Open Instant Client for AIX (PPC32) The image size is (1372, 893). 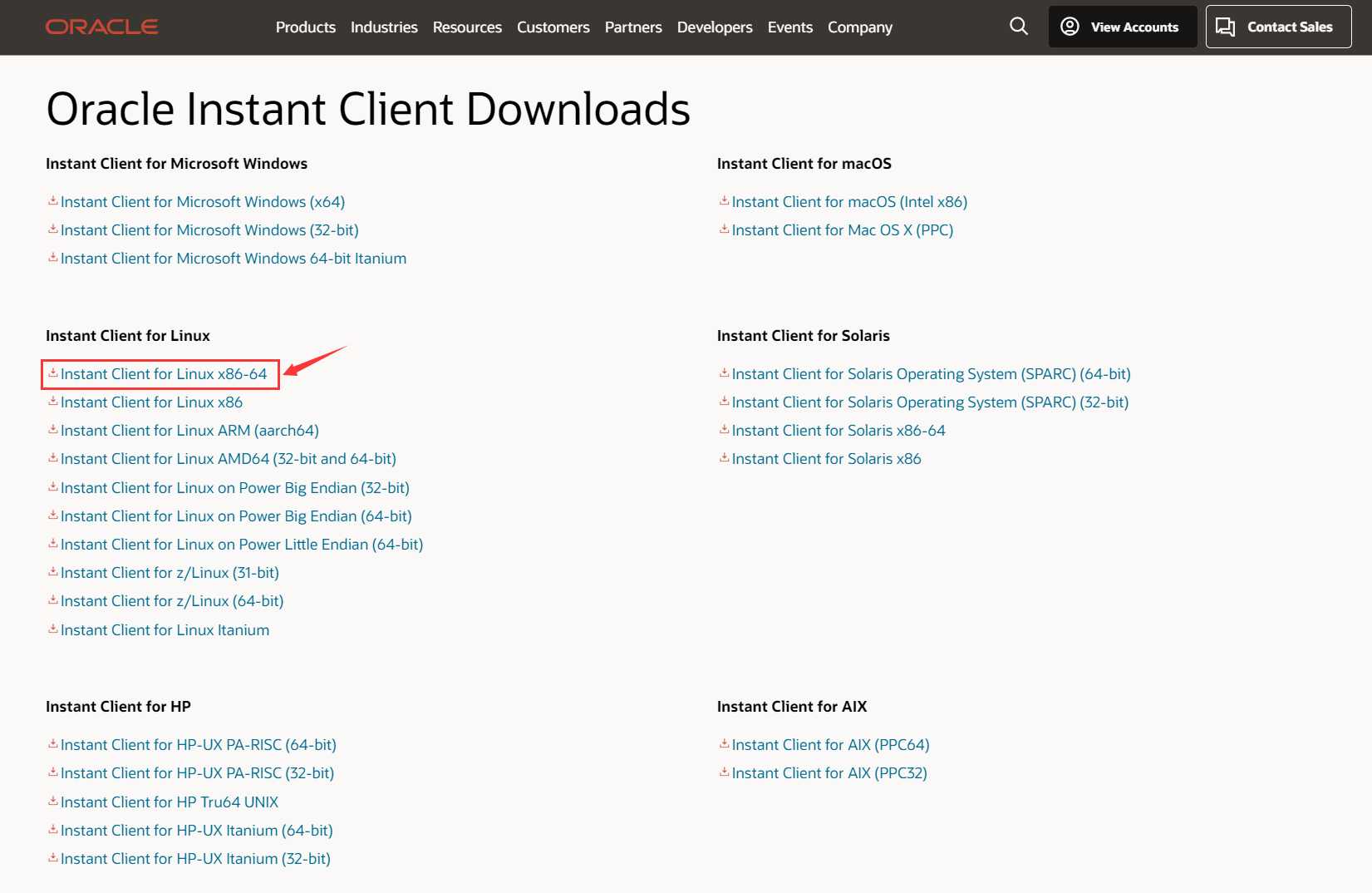(829, 773)
